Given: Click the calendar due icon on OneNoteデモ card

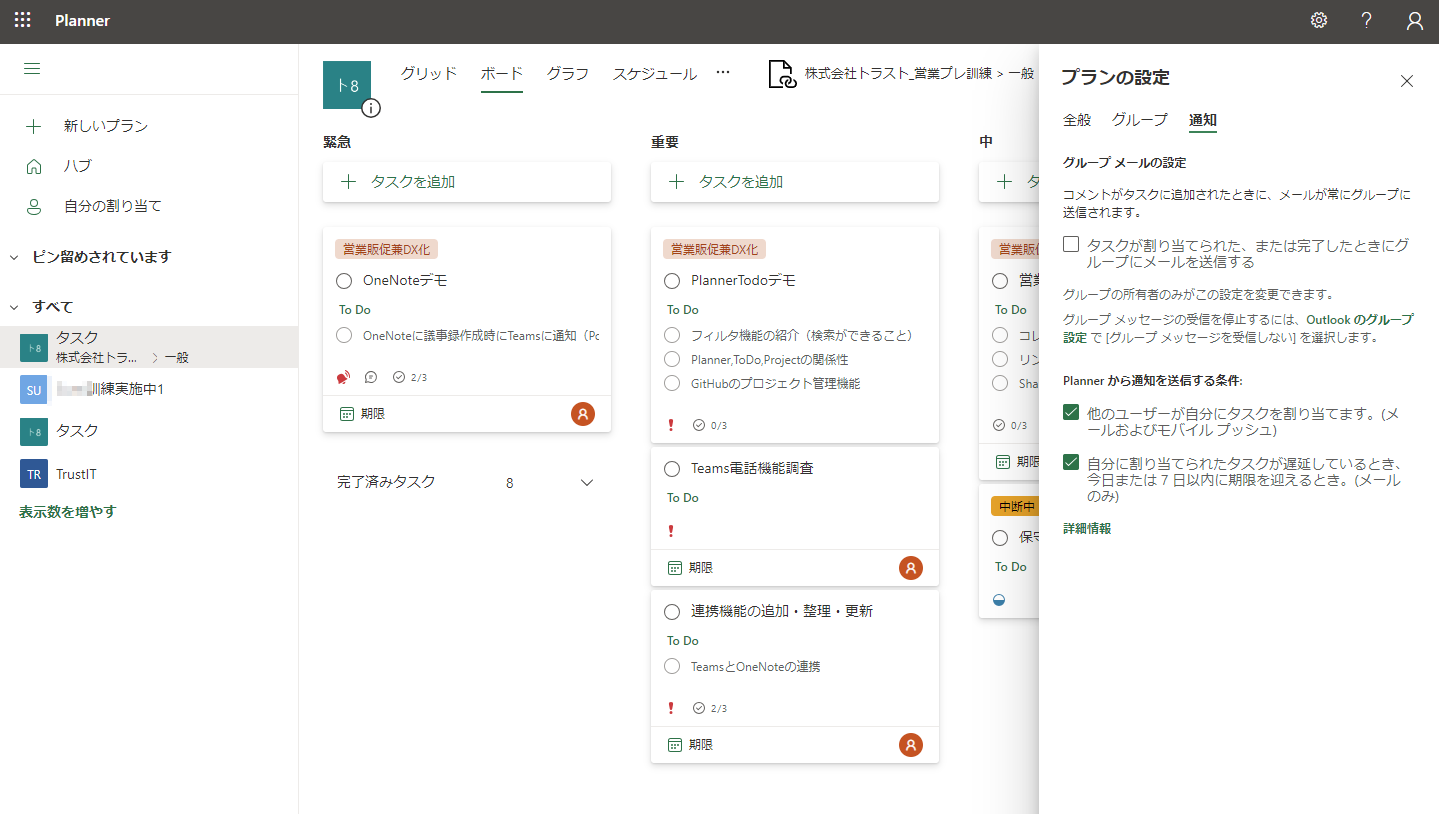Looking at the screenshot, I should click(x=347, y=413).
